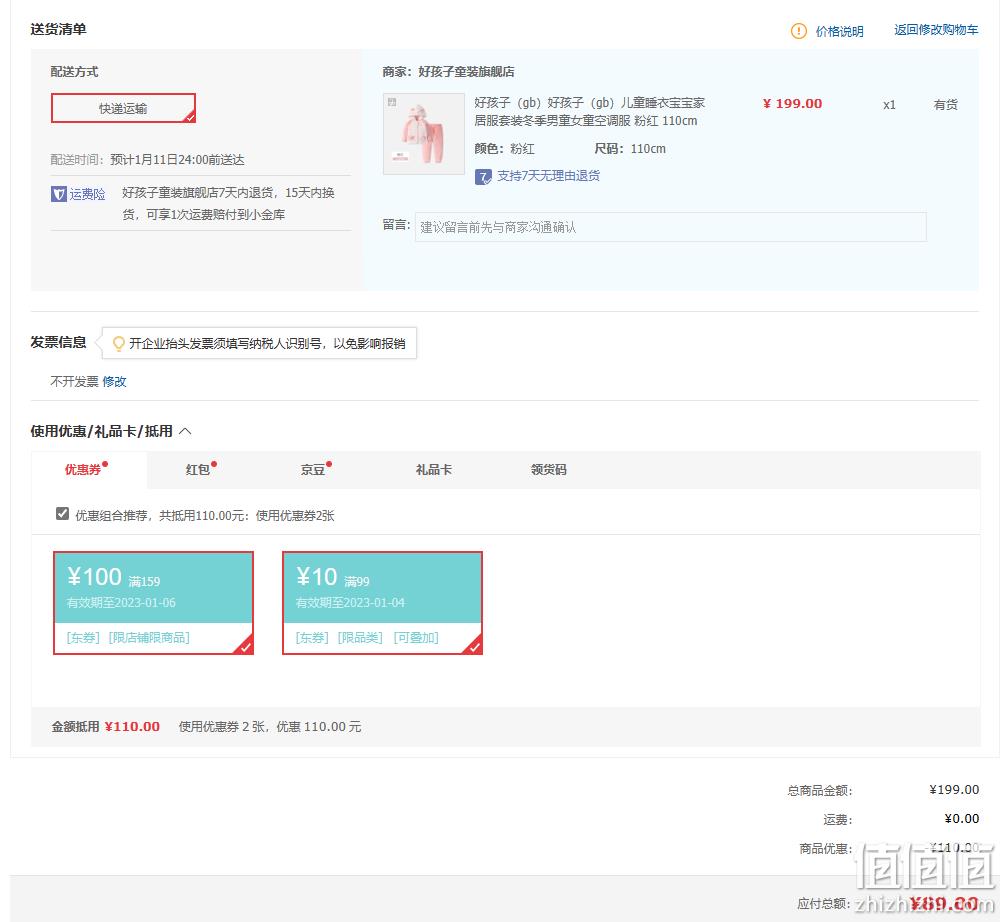This screenshot has height=922, width=1004.
Task: Click 运费 ¥0.00 value
Action: coord(962,819)
